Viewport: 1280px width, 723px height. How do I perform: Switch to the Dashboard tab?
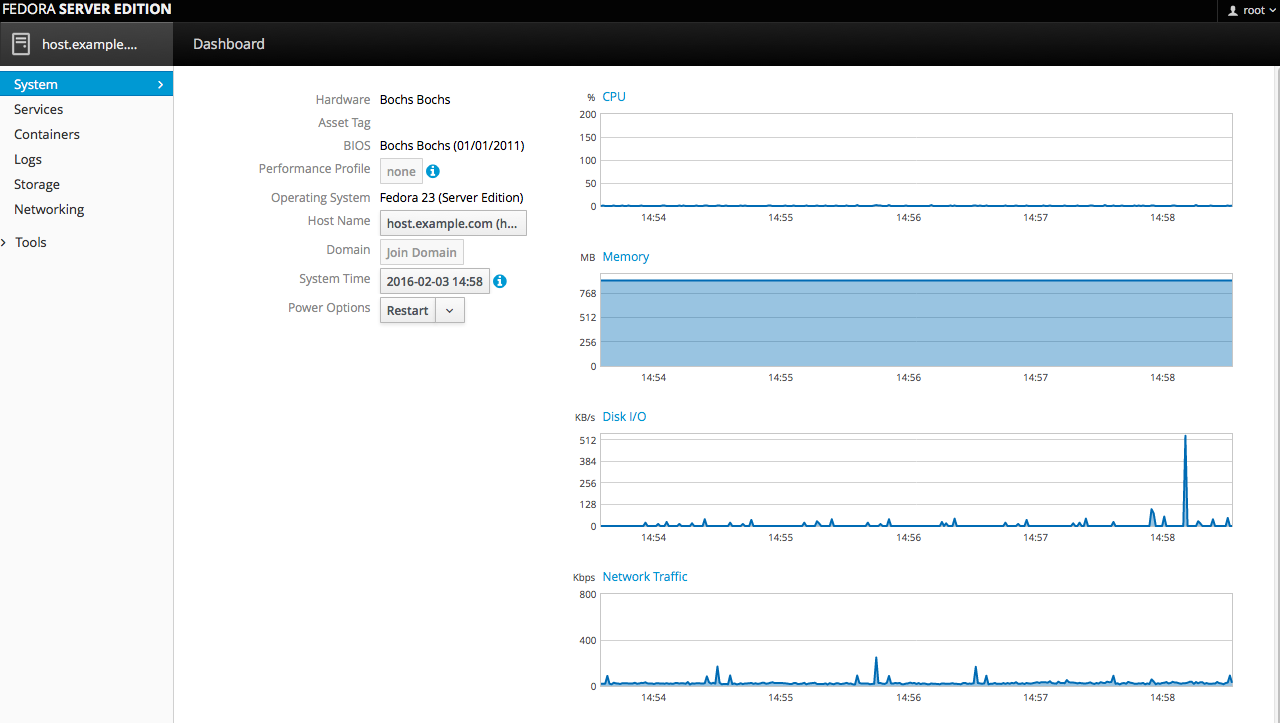click(229, 44)
